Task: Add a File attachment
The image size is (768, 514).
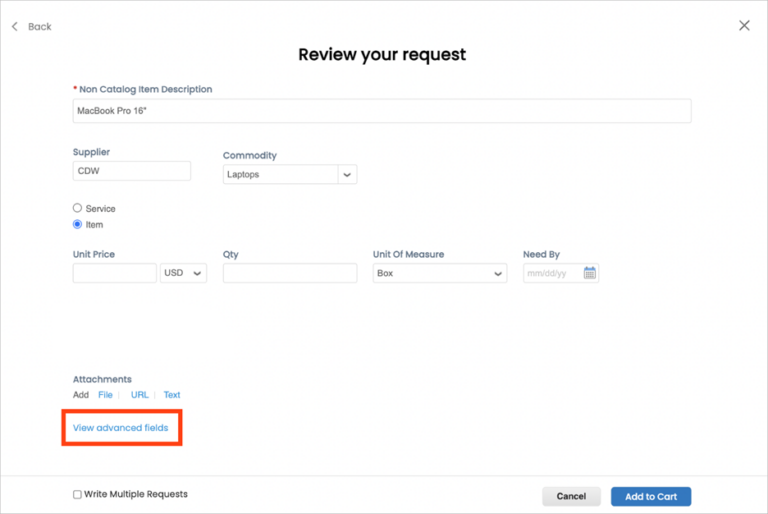Action: click(105, 395)
